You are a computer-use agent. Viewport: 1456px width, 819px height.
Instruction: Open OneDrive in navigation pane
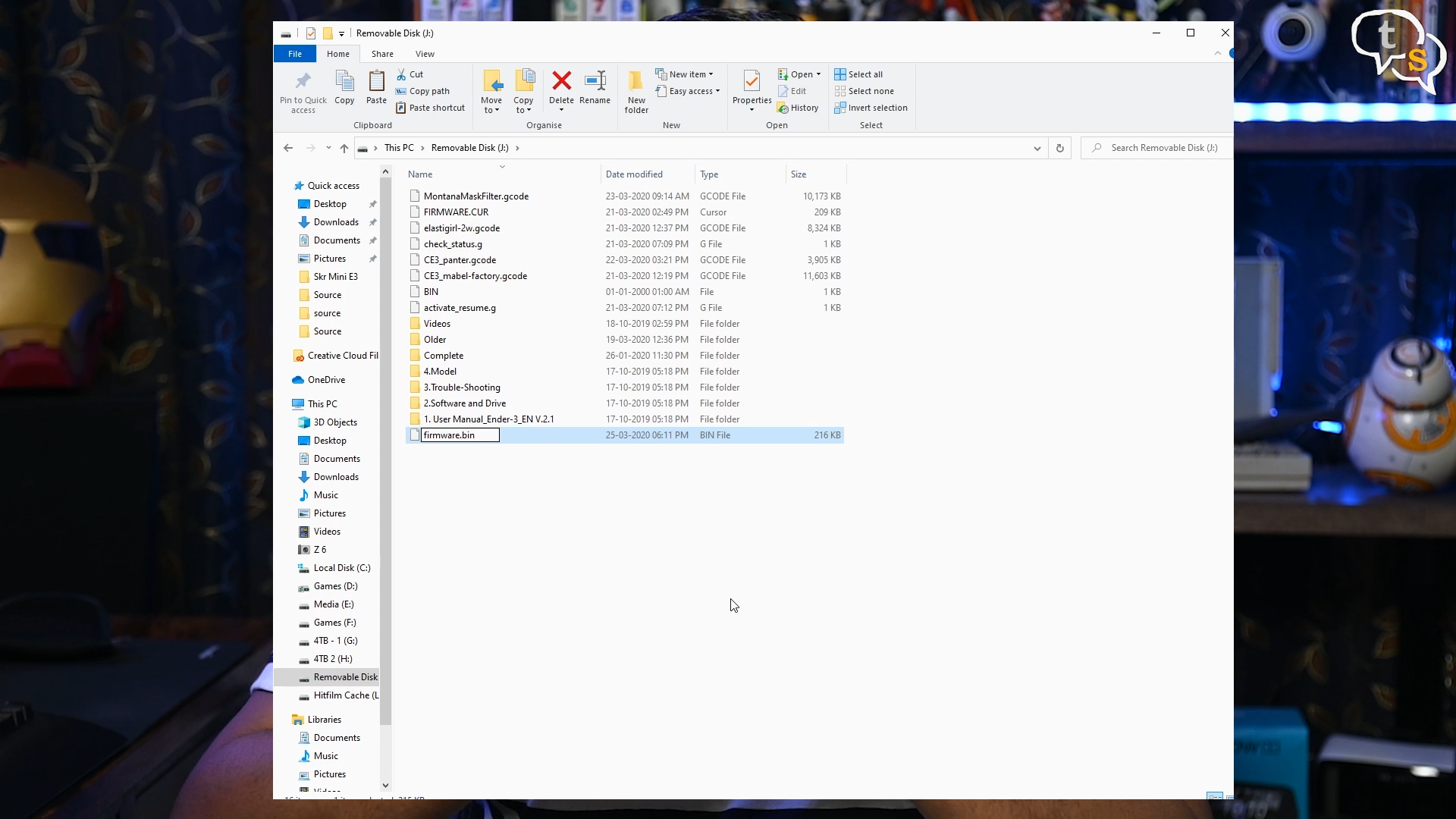[326, 380]
